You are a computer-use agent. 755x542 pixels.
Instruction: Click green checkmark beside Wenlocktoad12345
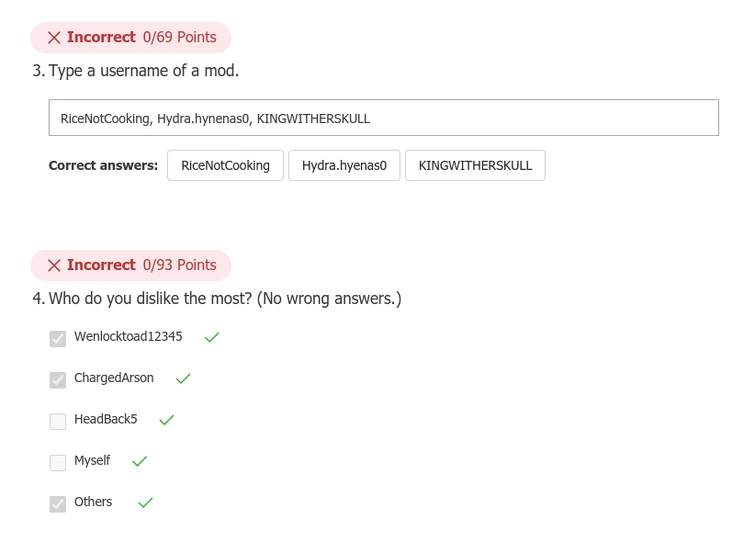pos(211,338)
